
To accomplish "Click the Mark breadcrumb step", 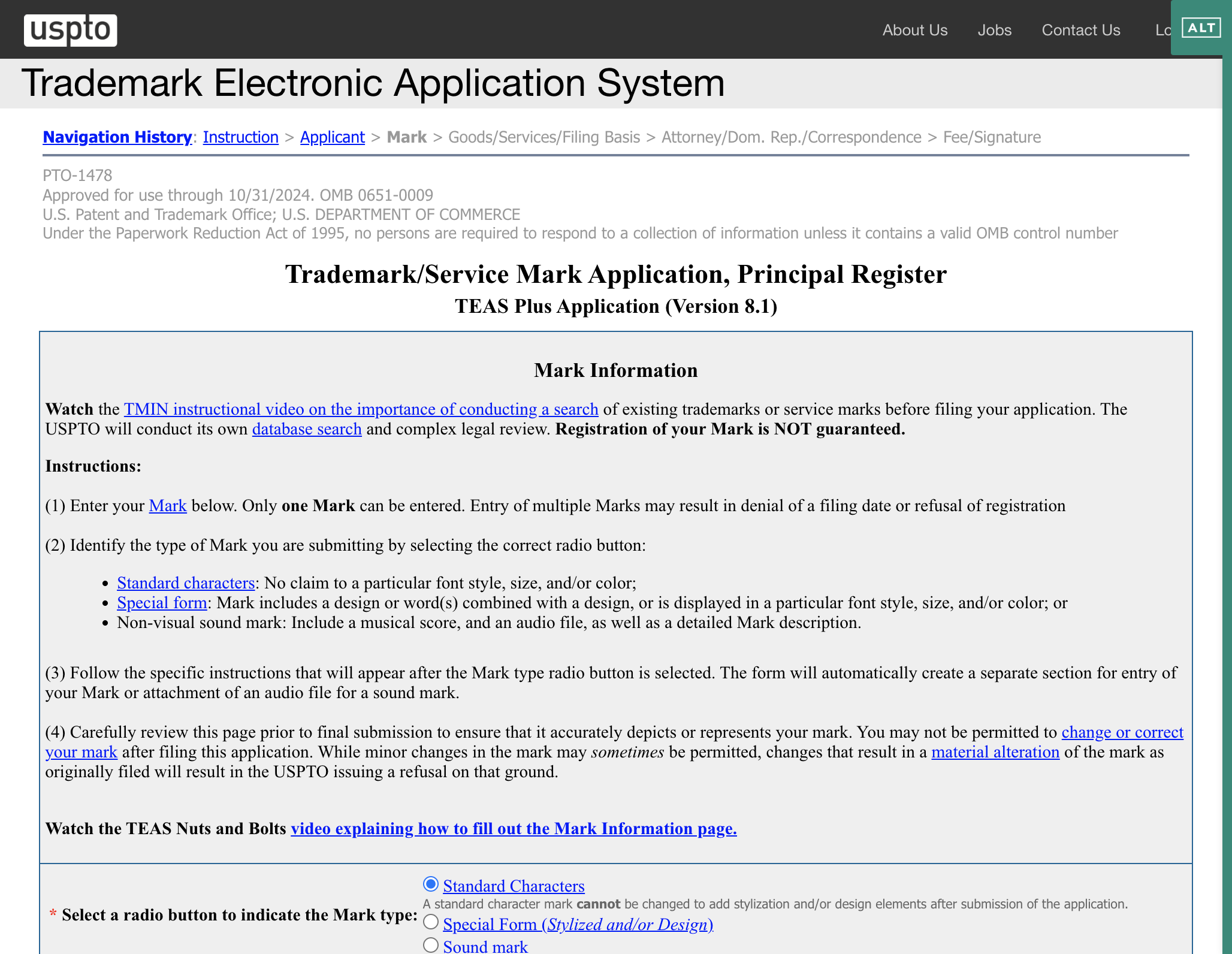I will (x=407, y=137).
